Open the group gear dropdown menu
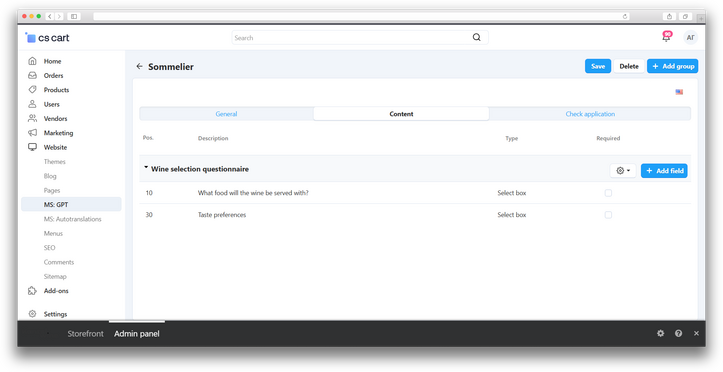723x372 pixels. pos(623,171)
